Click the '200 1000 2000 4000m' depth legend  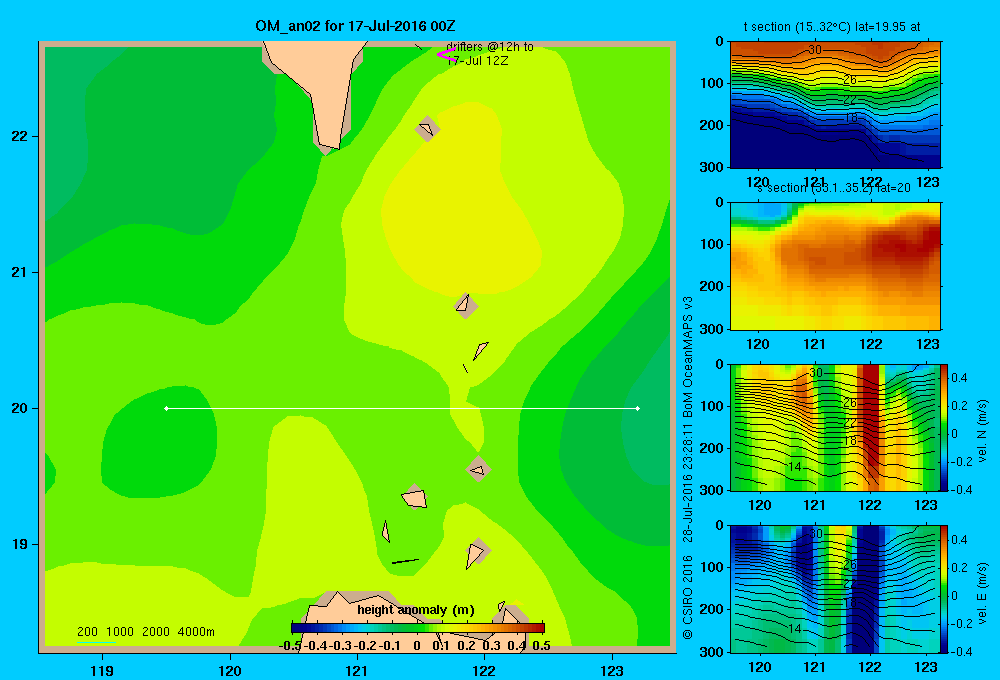tap(145, 632)
